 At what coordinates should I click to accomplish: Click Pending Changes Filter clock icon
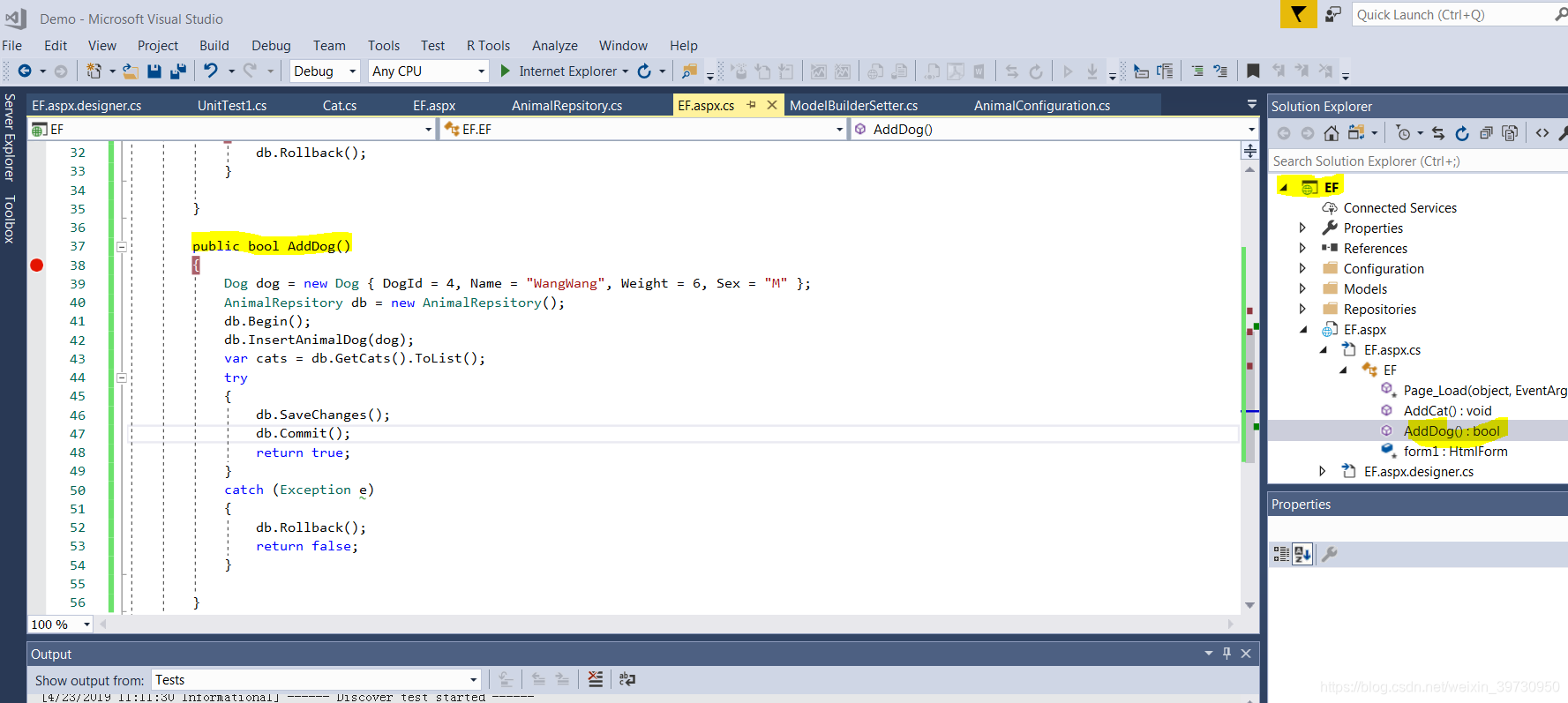point(1403,133)
